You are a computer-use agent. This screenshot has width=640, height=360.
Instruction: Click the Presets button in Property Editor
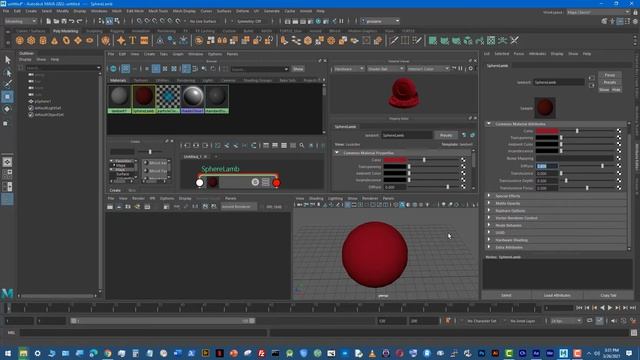[446, 135]
